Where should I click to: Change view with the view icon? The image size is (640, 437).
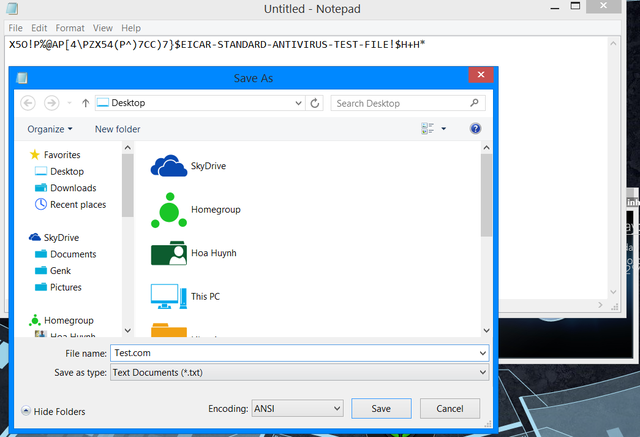(x=427, y=129)
